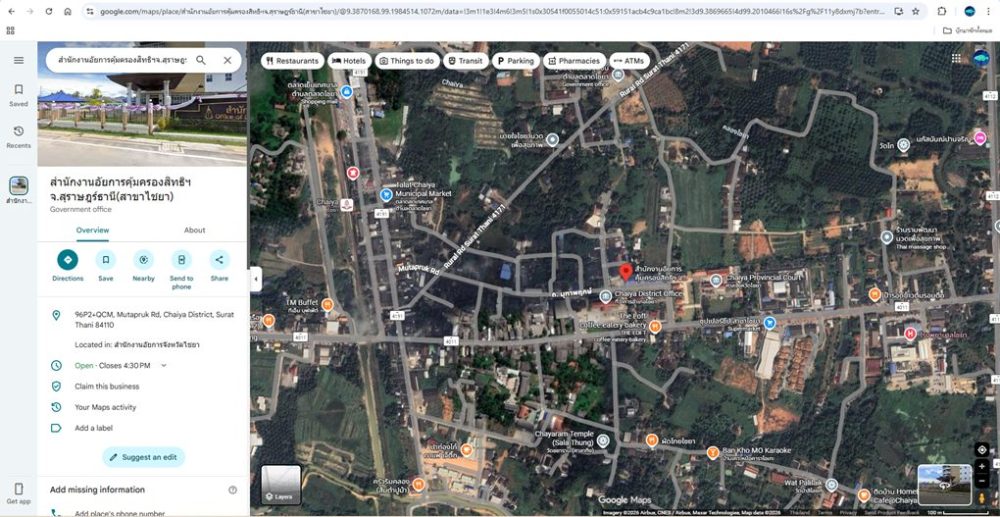The image size is (1000, 517).
Task: Collapse the side panel arrow
Action: 255,279
